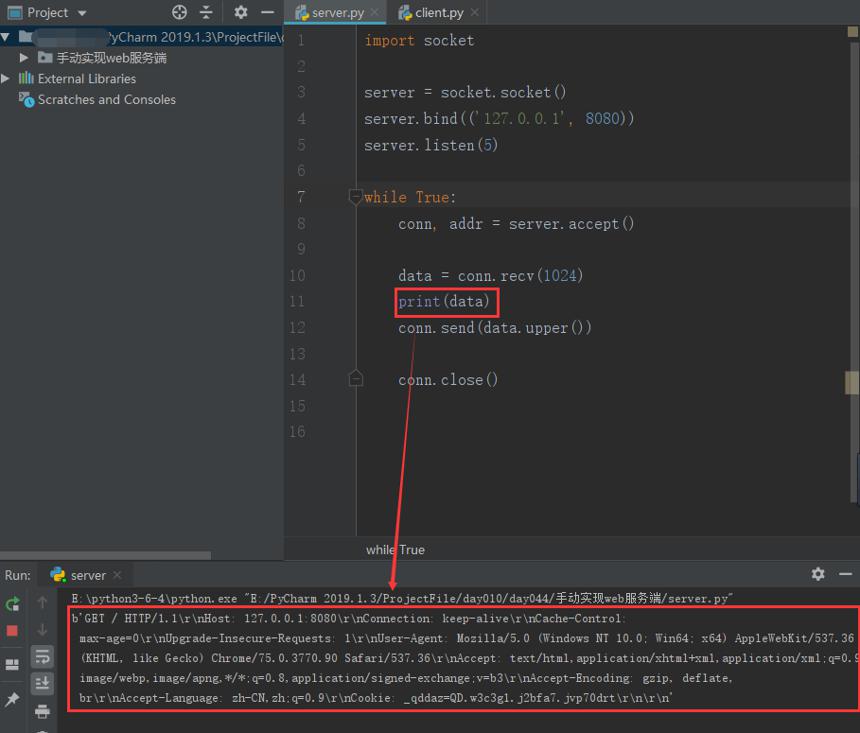Rerun server with the green rerun icon
860x733 pixels.
(x=13, y=604)
